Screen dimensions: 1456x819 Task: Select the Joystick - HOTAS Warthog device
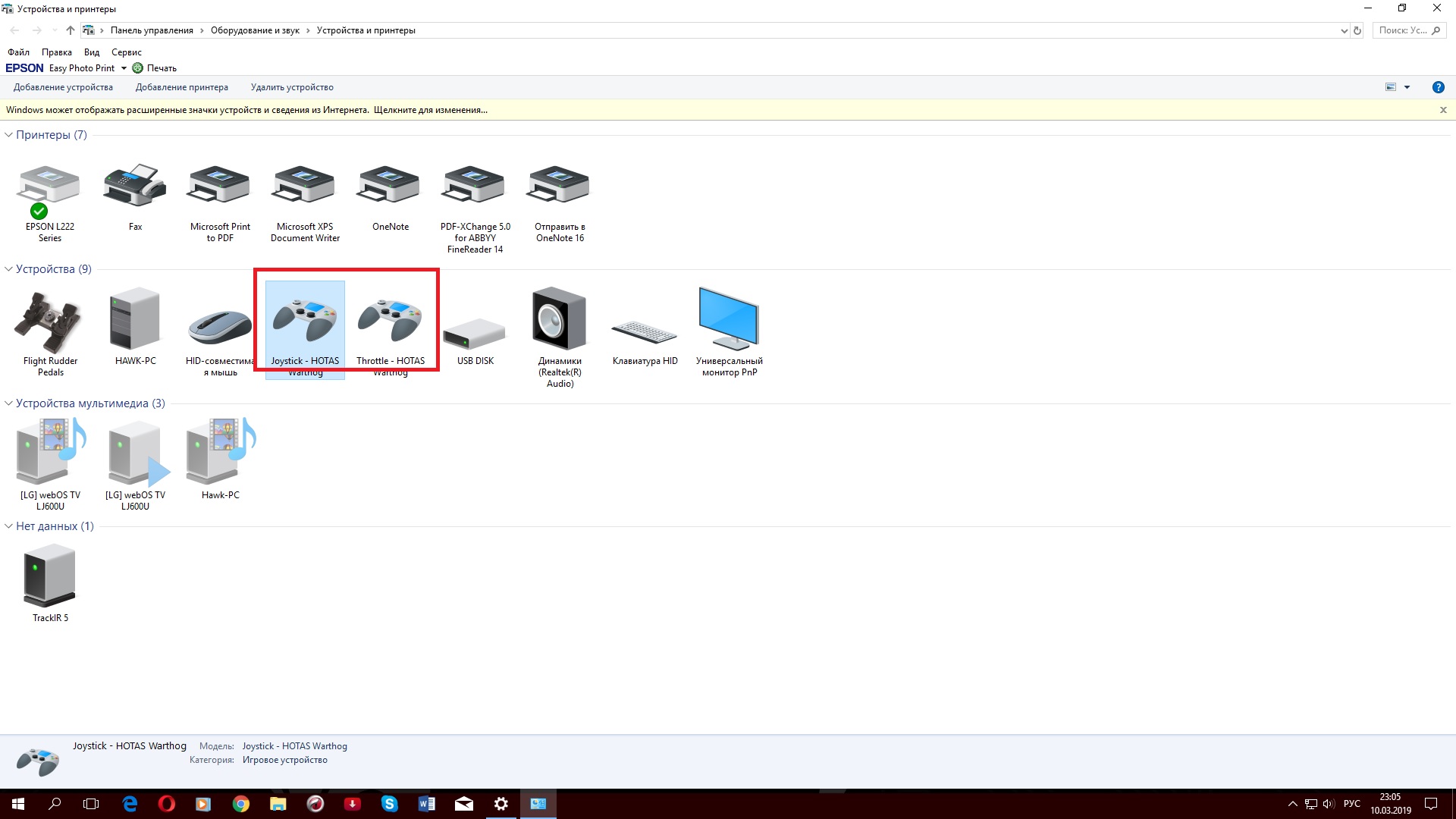click(x=305, y=322)
